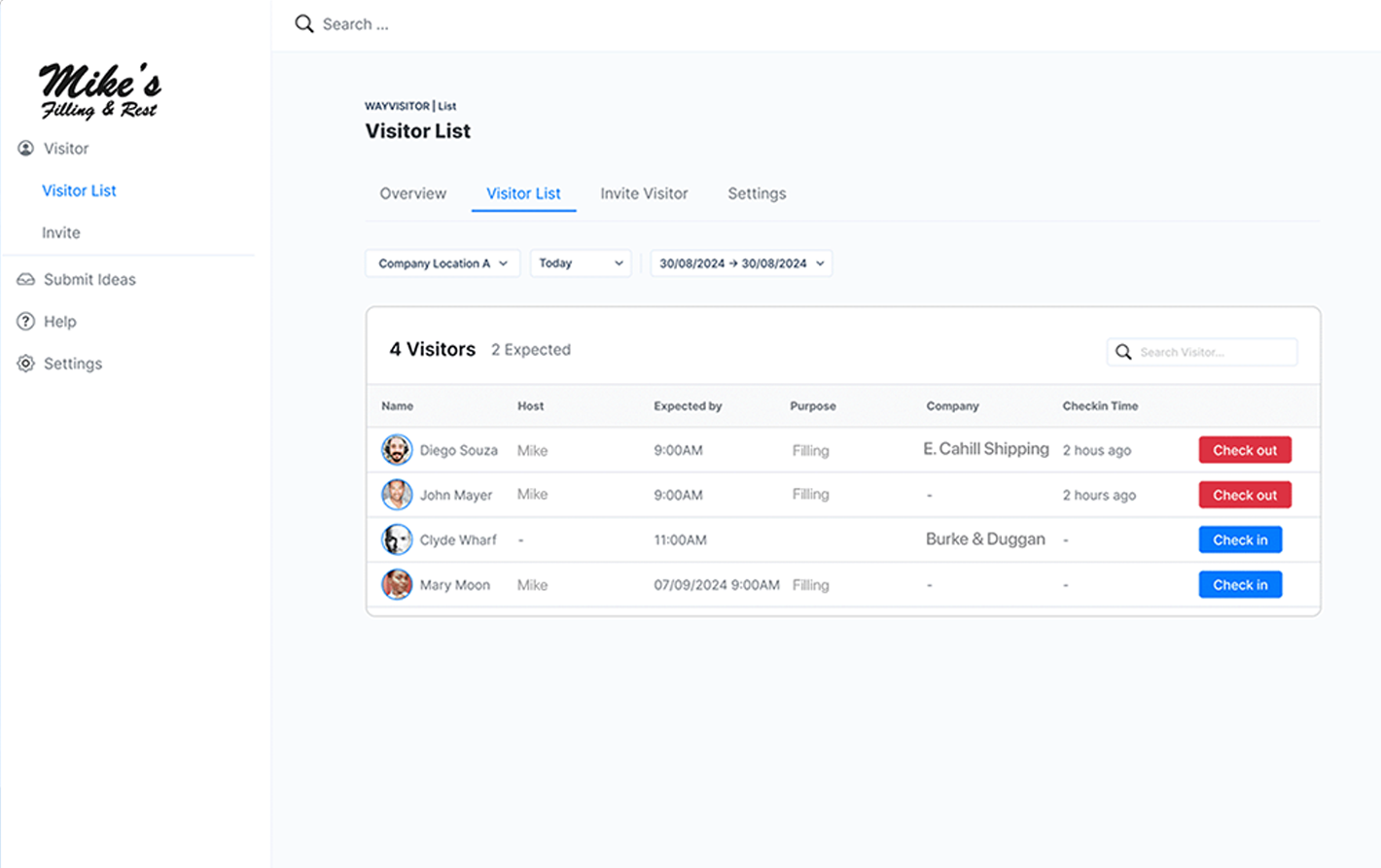Click the Mike's Filling & Rest logo
This screenshot has height=868, width=1381.
100,91
